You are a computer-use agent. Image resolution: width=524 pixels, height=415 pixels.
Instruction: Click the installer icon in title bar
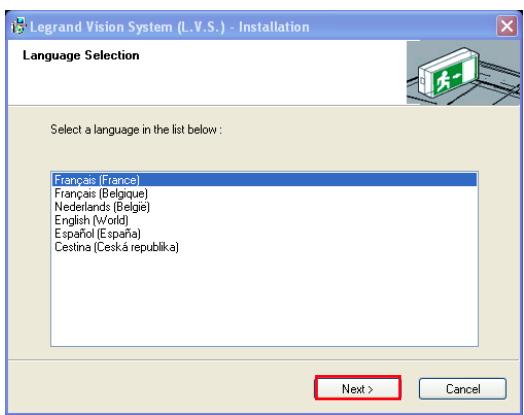[x=18, y=26]
